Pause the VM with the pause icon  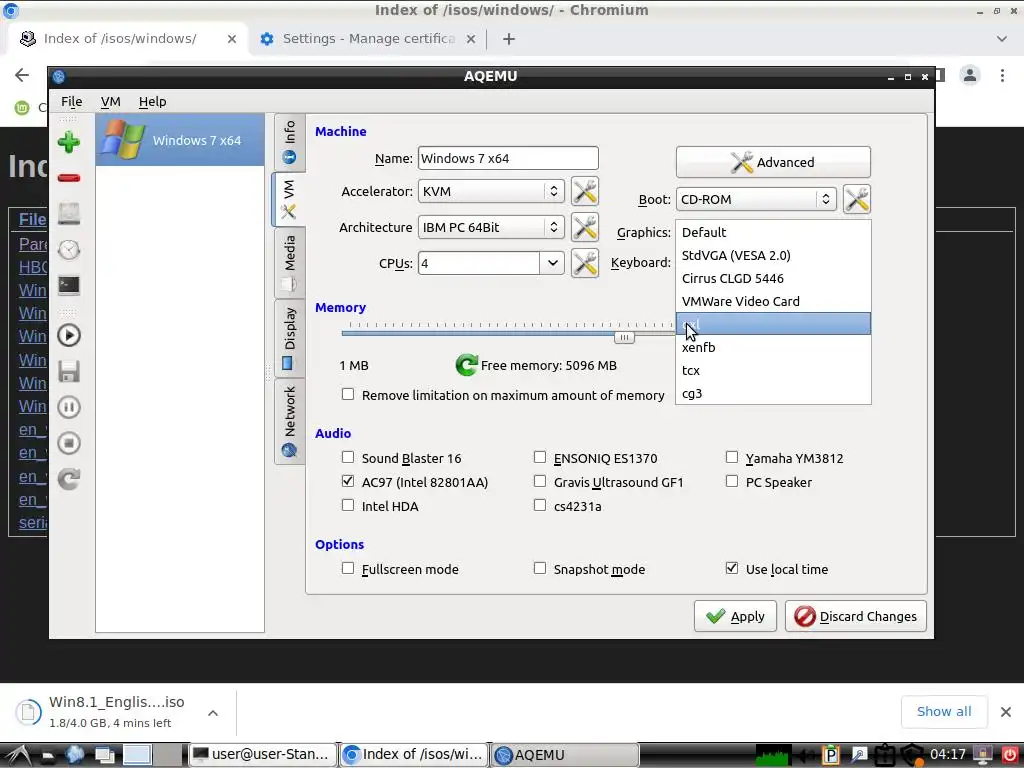(x=69, y=407)
